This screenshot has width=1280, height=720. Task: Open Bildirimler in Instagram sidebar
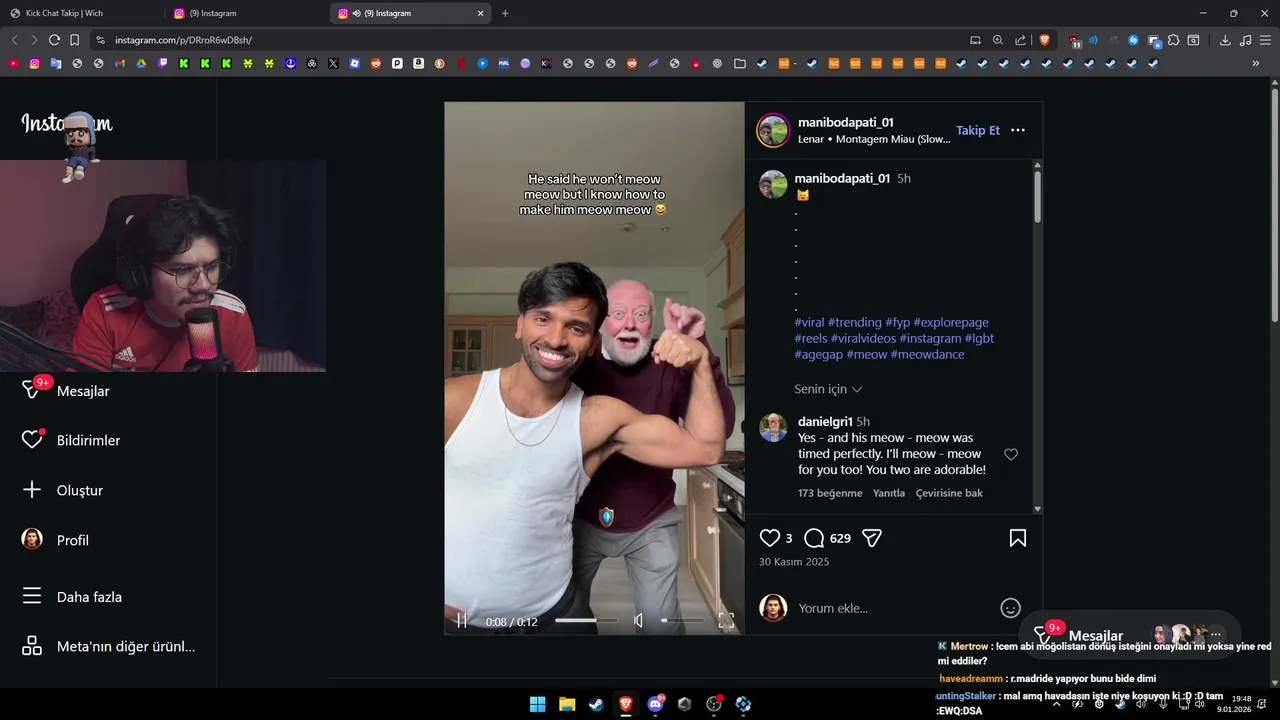[x=71, y=440]
